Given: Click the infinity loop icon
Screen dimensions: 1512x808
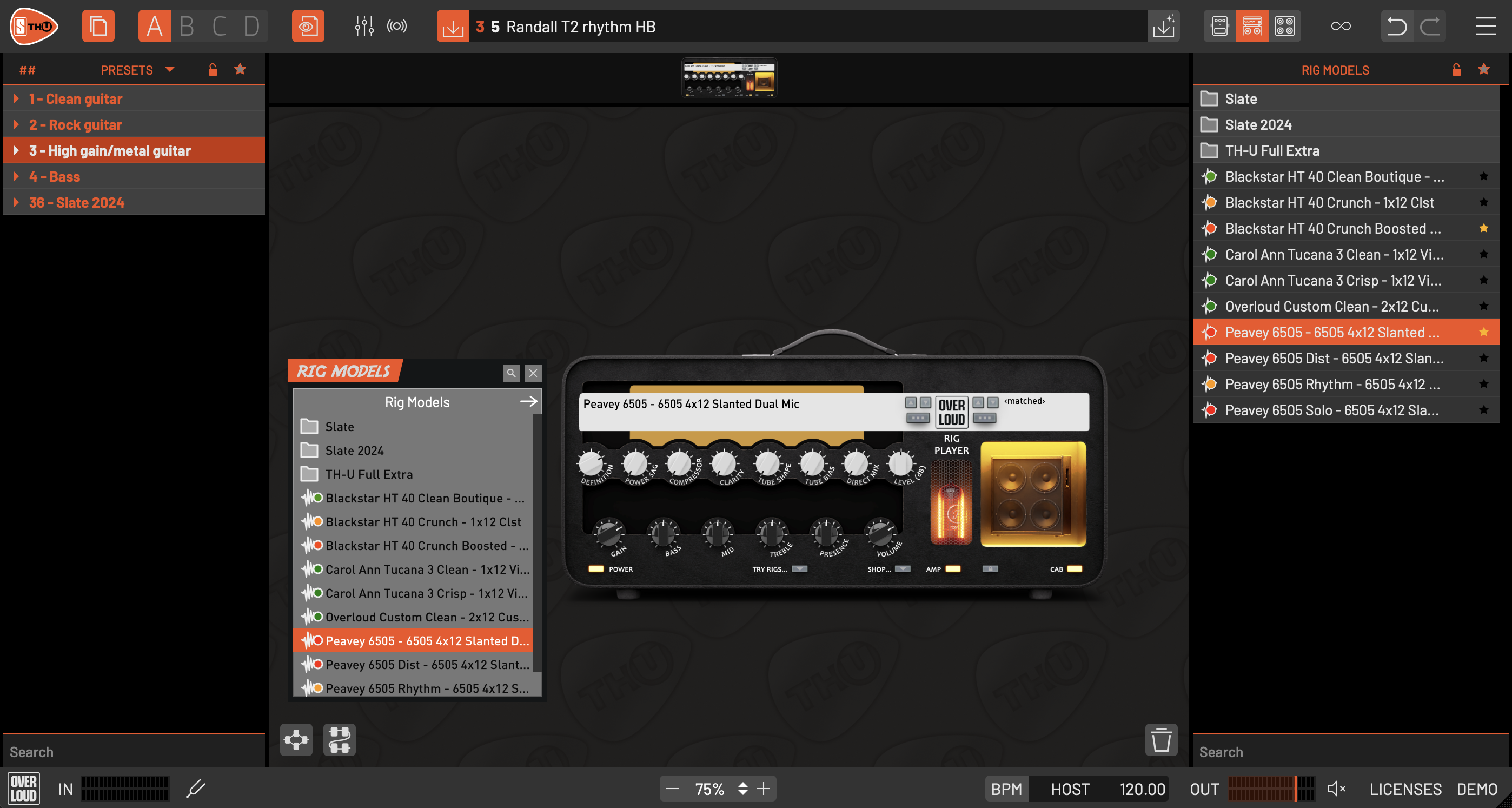Looking at the screenshot, I should pyautogui.click(x=1341, y=27).
